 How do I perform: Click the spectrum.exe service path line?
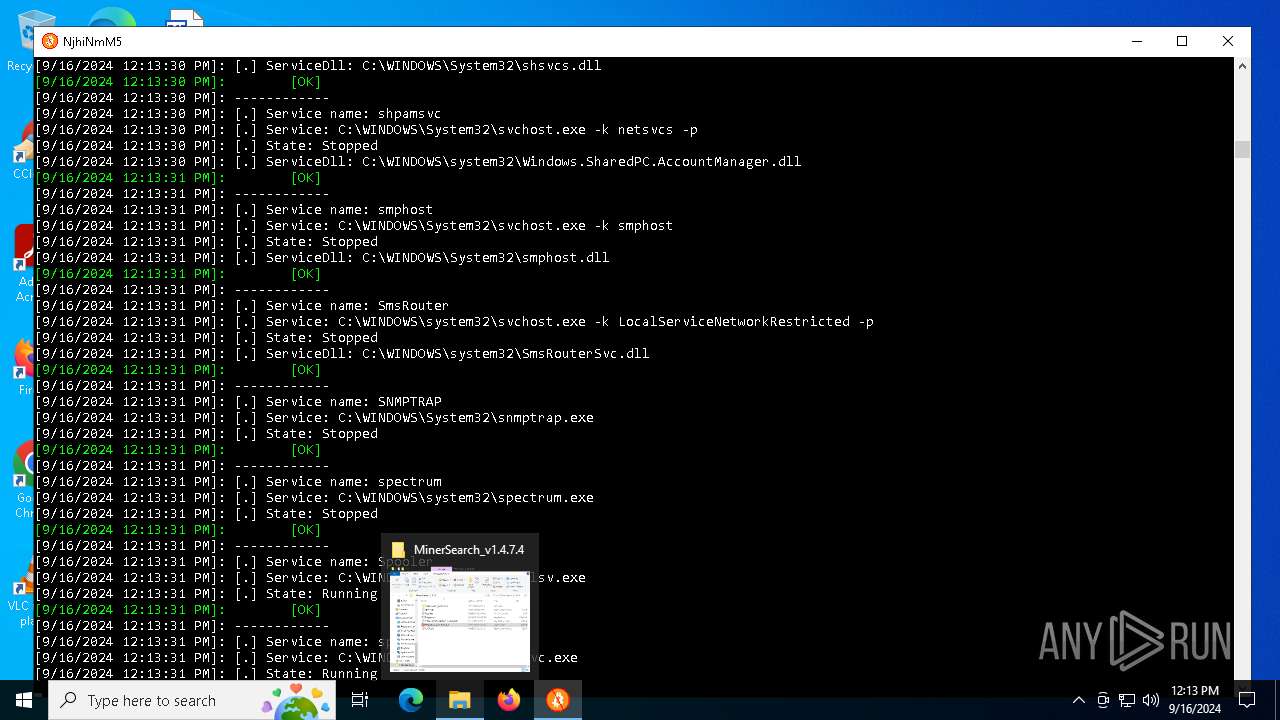click(x=314, y=498)
